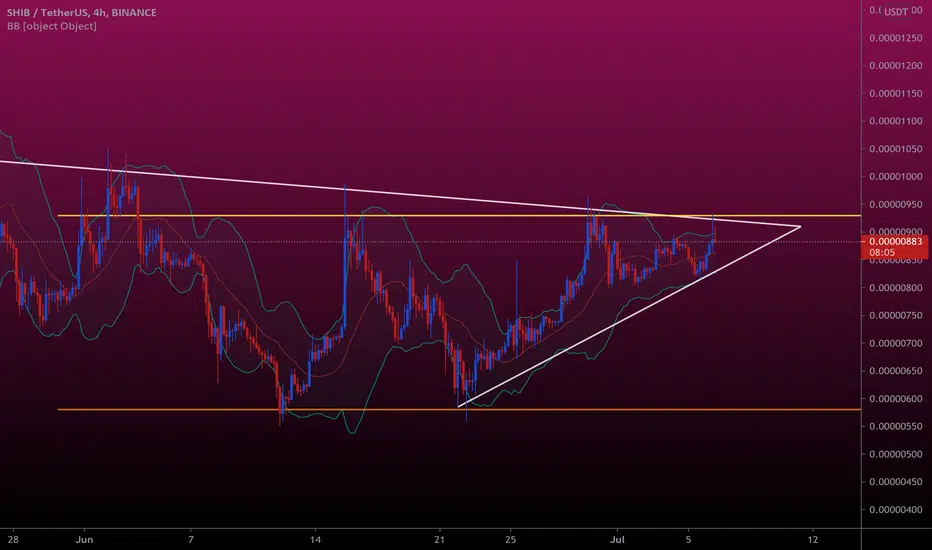Image resolution: width=932 pixels, height=550 pixels.
Task: Click the current price label 0.00000883
Action: tap(895, 241)
